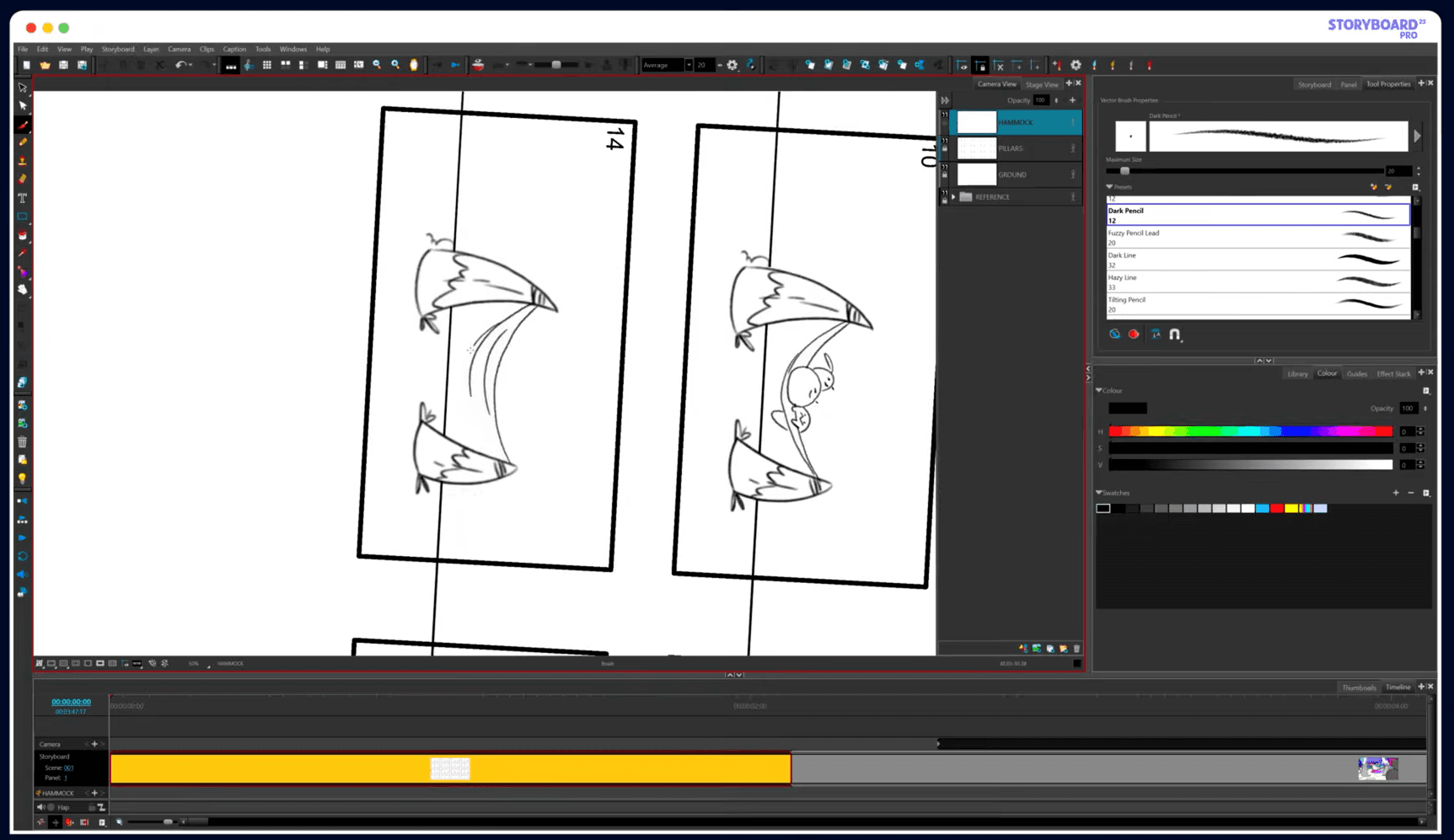Image resolution: width=1454 pixels, height=840 pixels.
Task: Open the Caption menu
Action: [234, 49]
